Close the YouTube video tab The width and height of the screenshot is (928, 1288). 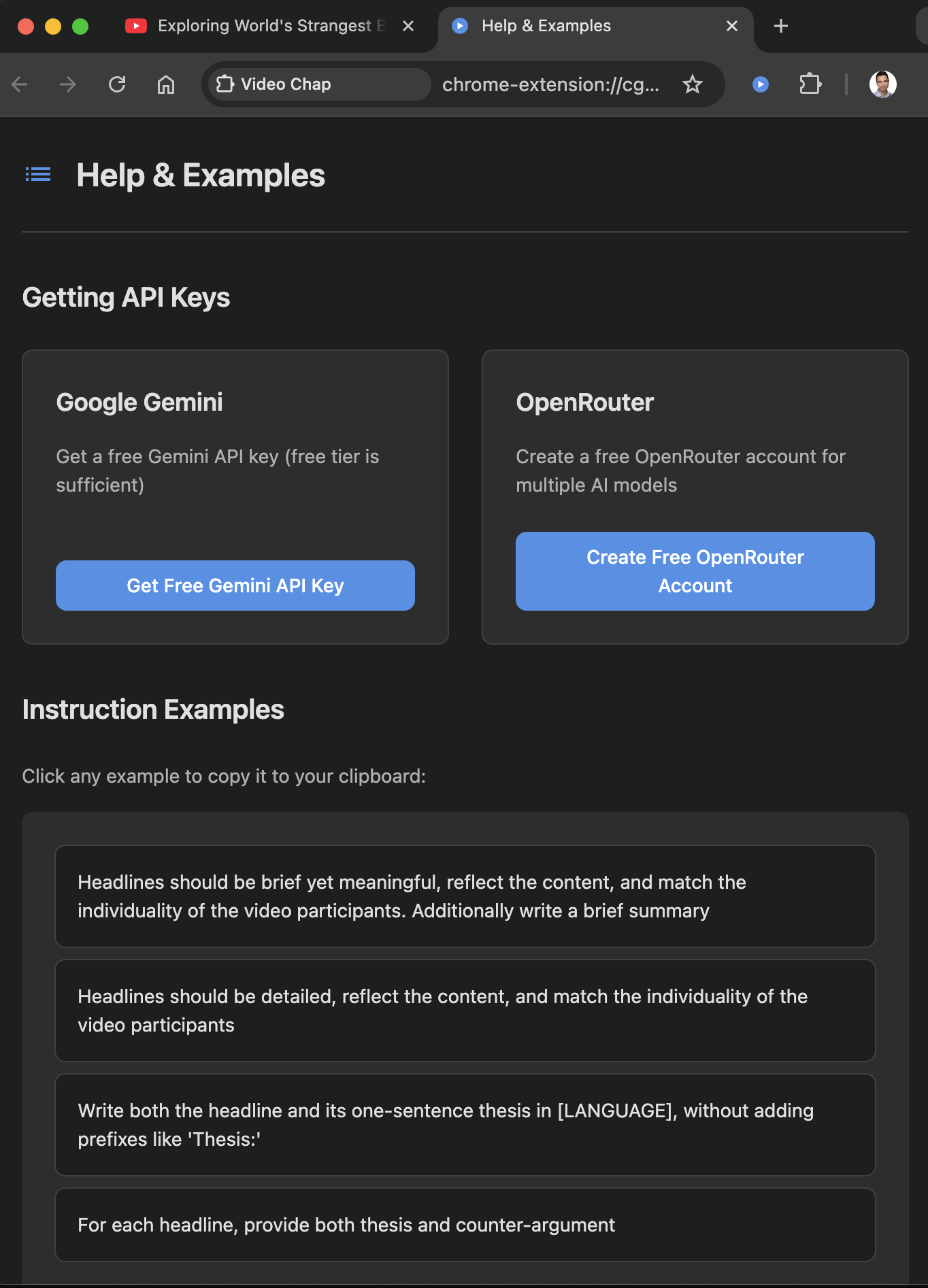click(x=408, y=26)
